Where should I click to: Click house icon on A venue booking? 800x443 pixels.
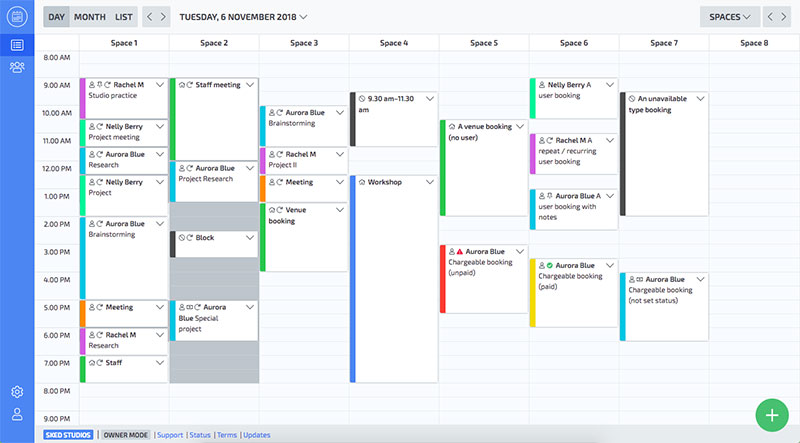(452, 127)
